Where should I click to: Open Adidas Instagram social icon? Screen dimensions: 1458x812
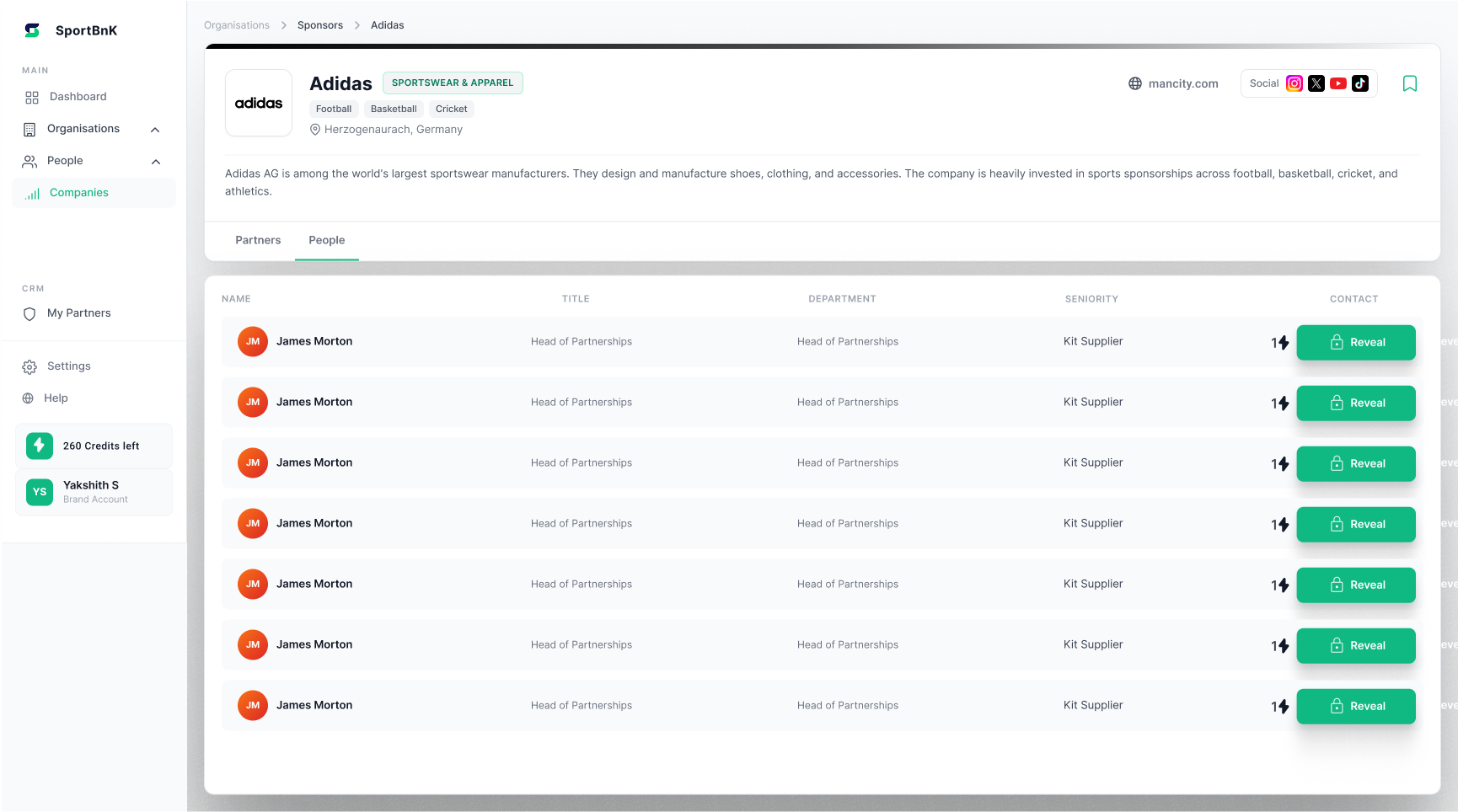pos(1294,83)
